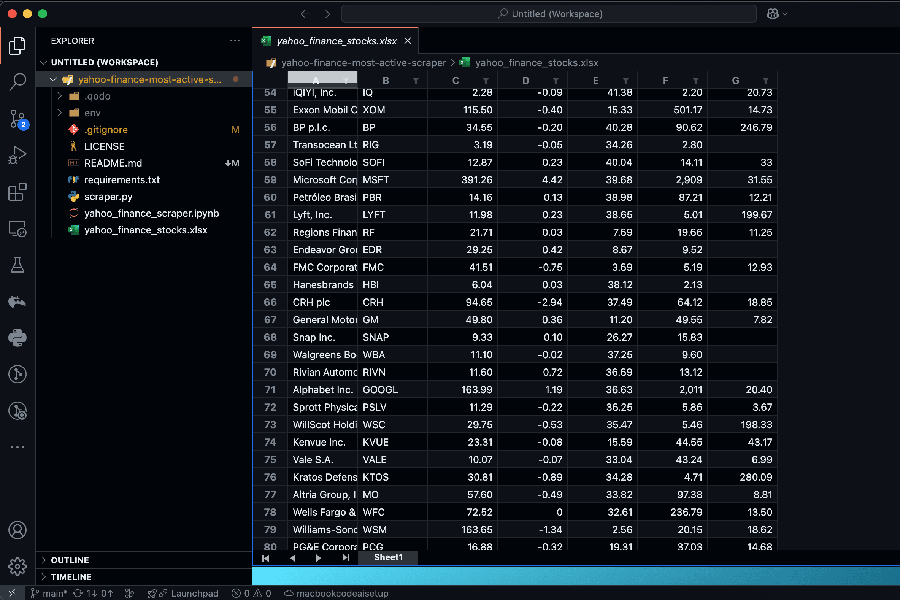The image size is (900, 600).
Task: Go to next sheet arrow button
Action: (319, 558)
